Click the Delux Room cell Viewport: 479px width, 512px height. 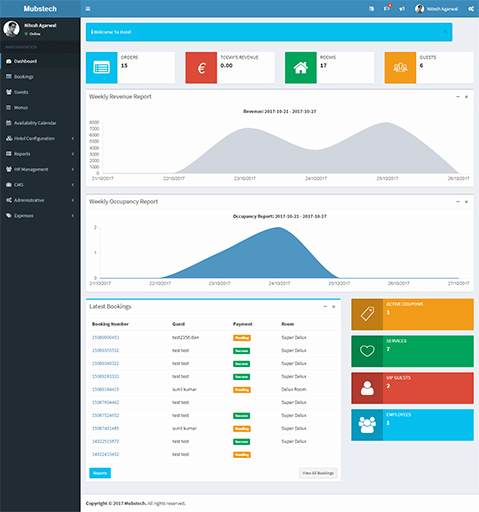click(x=294, y=389)
